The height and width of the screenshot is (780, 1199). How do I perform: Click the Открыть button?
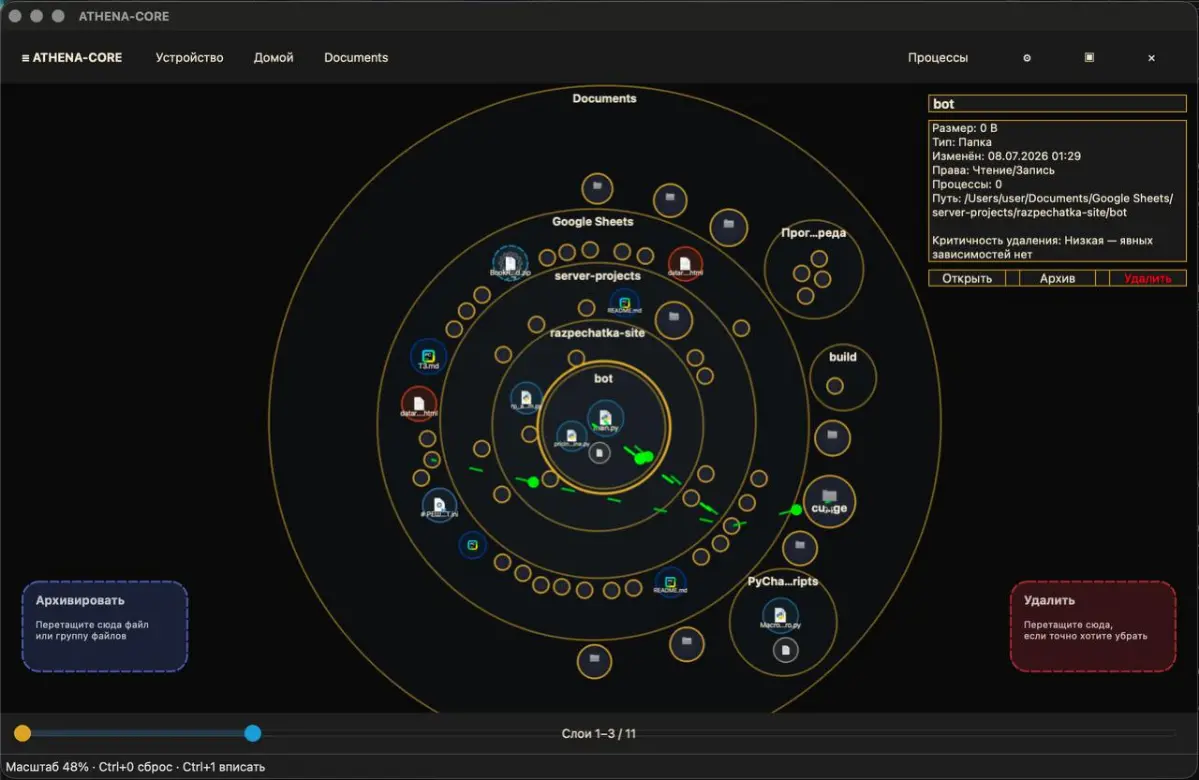pos(967,278)
